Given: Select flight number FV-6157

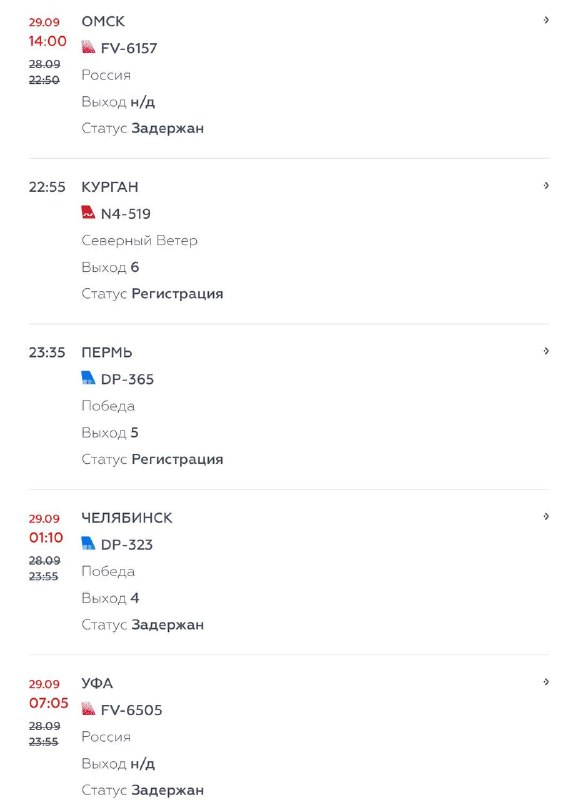Looking at the screenshot, I should (x=129, y=48).
